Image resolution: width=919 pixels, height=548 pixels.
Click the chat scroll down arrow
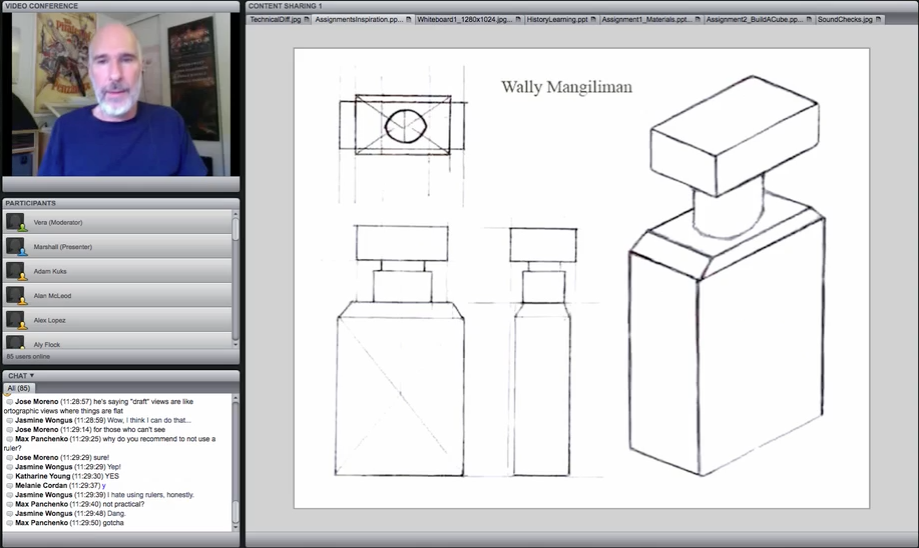tap(236, 527)
